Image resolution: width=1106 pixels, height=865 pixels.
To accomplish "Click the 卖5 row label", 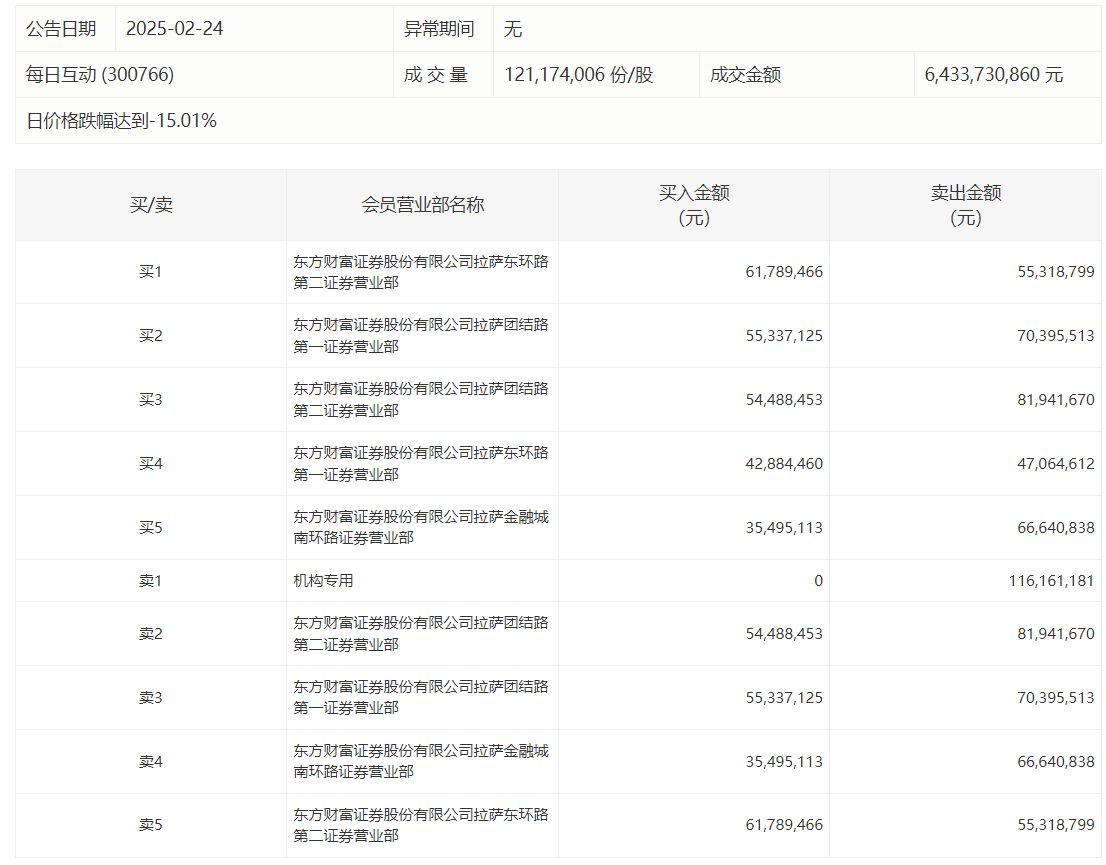I will 151,825.
